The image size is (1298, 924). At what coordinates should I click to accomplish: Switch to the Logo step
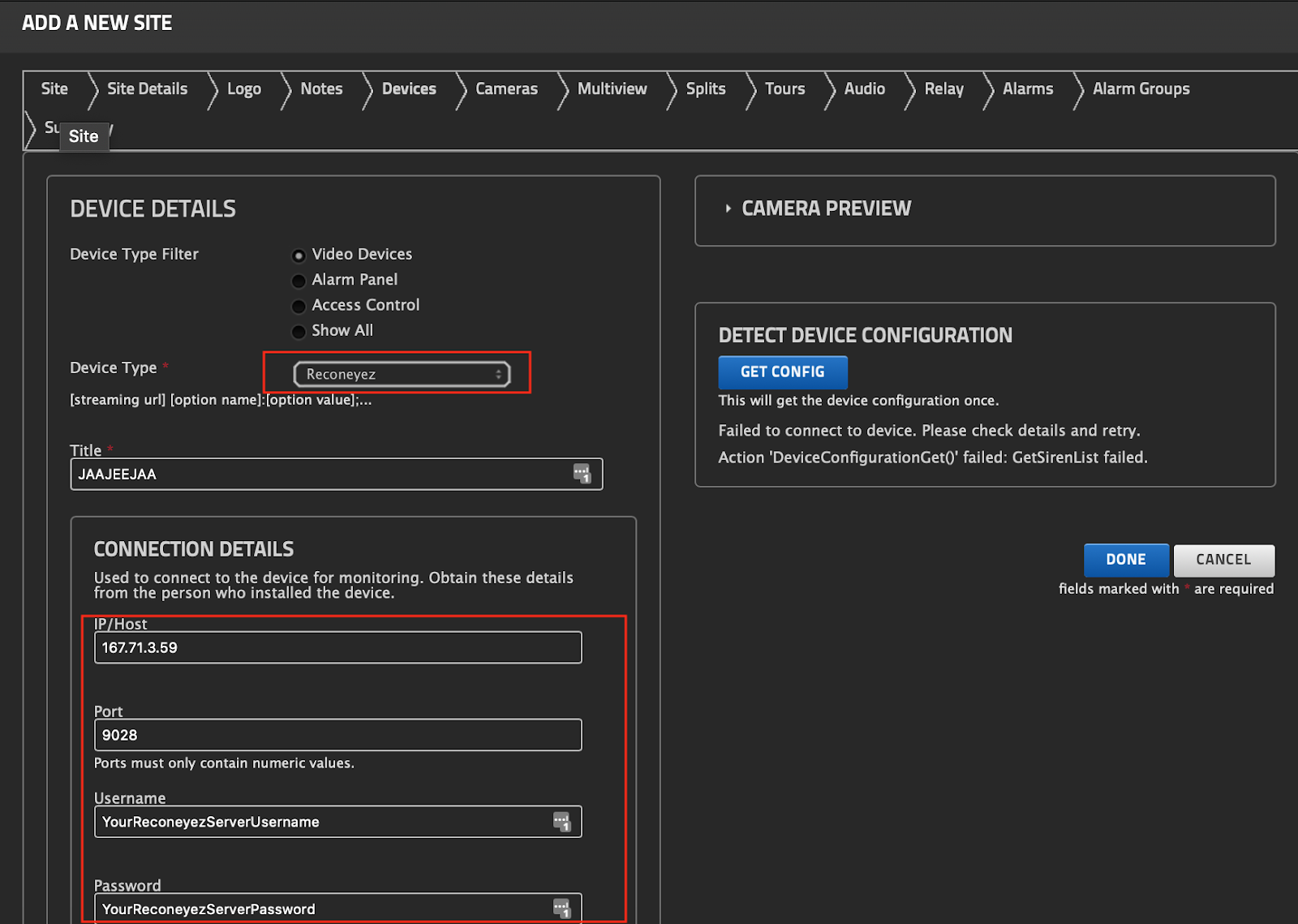[244, 88]
